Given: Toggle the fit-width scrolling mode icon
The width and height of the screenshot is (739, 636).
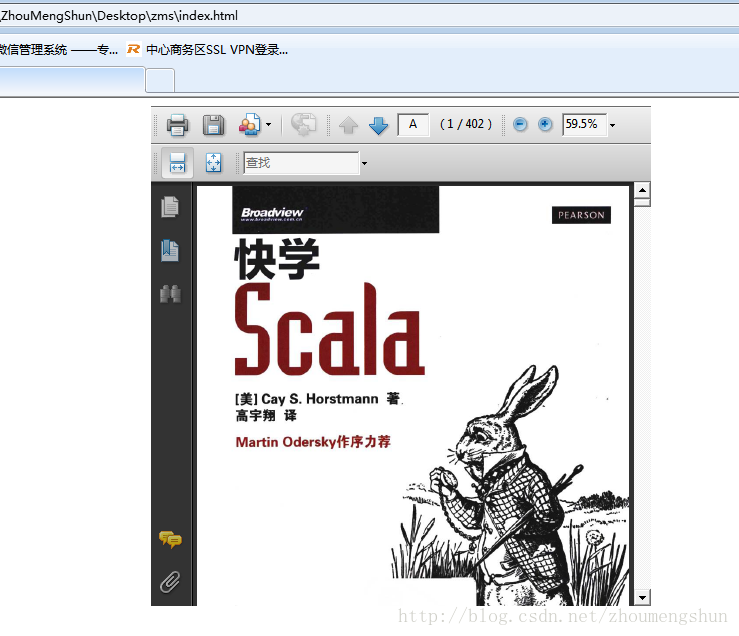Looking at the screenshot, I should tap(177, 163).
